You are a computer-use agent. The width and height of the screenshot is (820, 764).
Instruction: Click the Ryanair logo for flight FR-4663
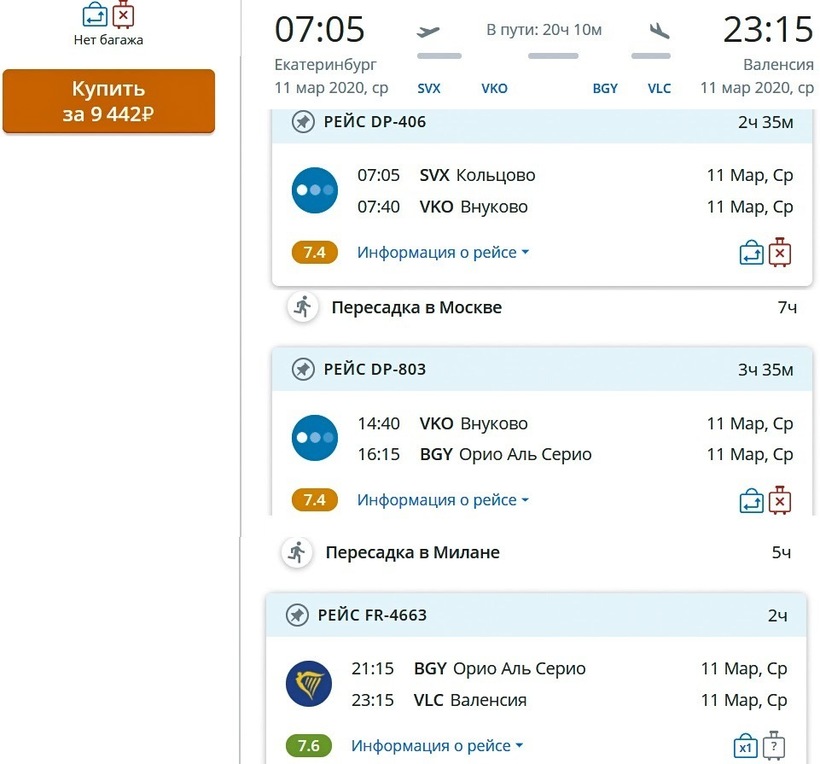point(309,685)
